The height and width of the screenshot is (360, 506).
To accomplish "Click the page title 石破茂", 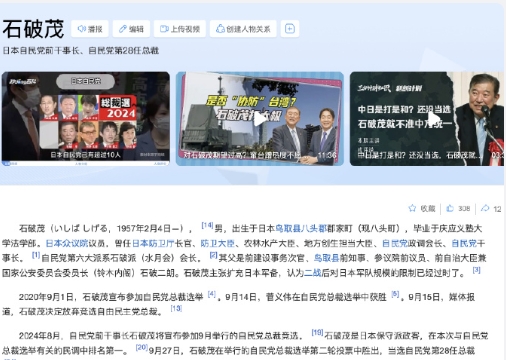I will click(33, 29).
